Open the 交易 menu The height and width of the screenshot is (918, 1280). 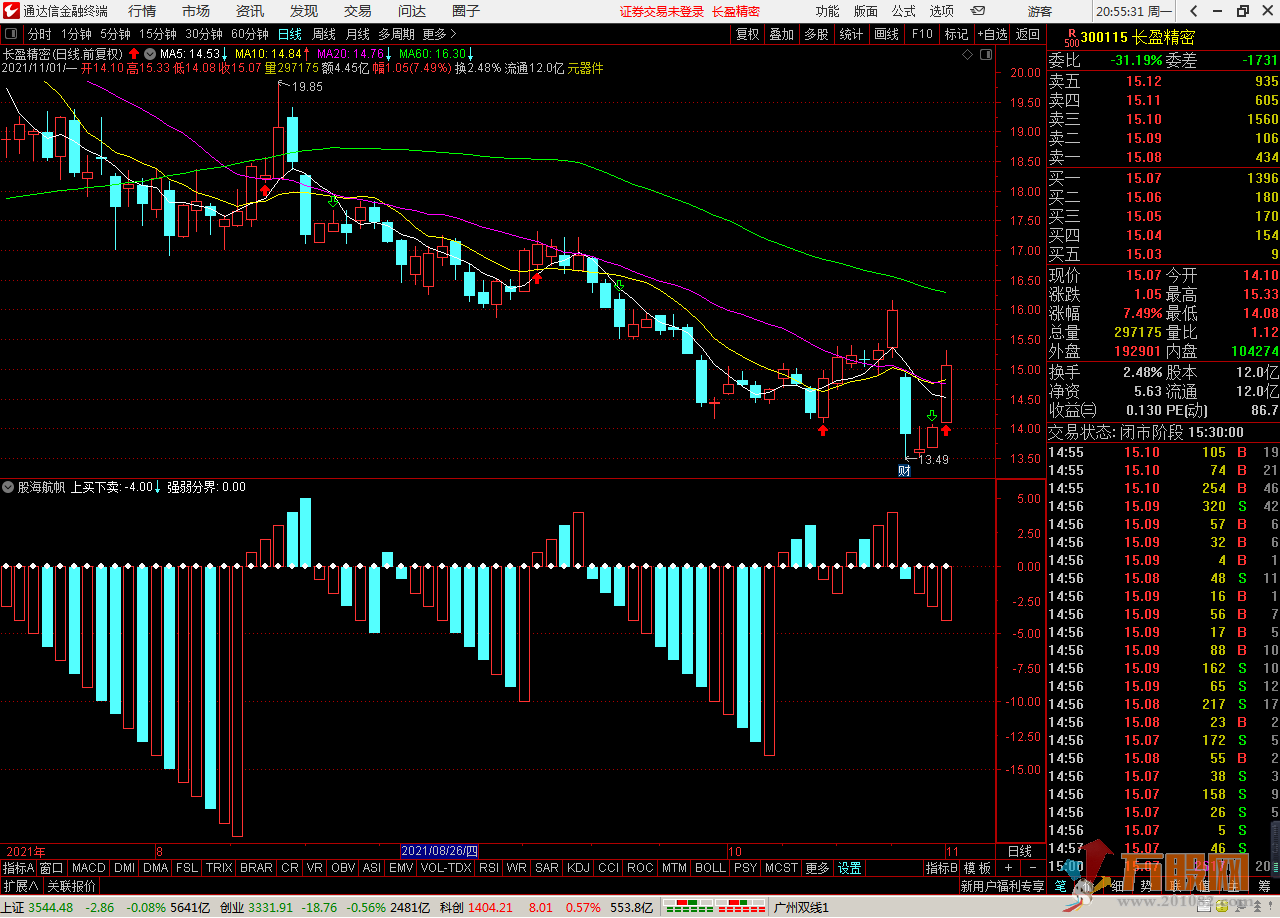pos(358,11)
